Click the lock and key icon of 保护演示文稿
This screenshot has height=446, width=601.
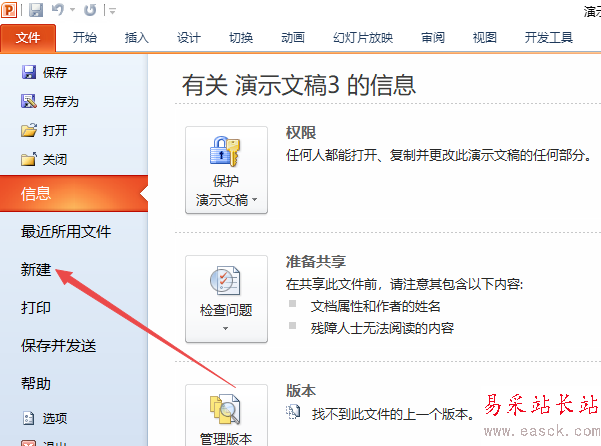tap(225, 151)
